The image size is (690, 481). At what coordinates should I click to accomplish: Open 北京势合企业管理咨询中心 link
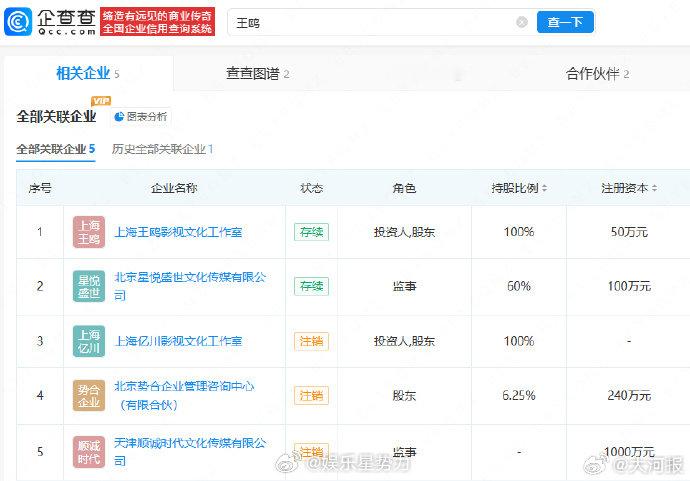[184, 395]
